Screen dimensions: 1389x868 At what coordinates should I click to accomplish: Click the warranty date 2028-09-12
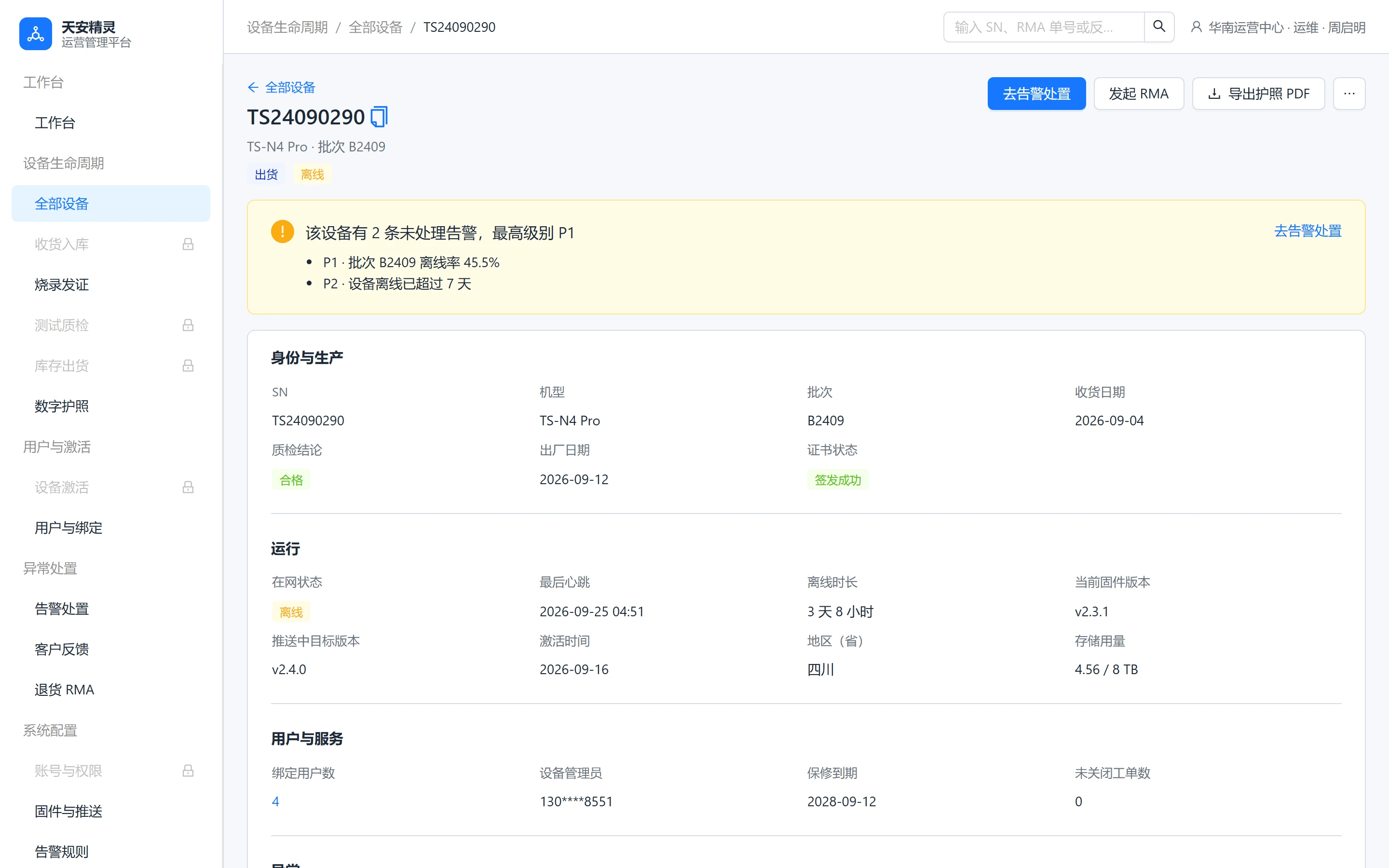coord(842,801)
